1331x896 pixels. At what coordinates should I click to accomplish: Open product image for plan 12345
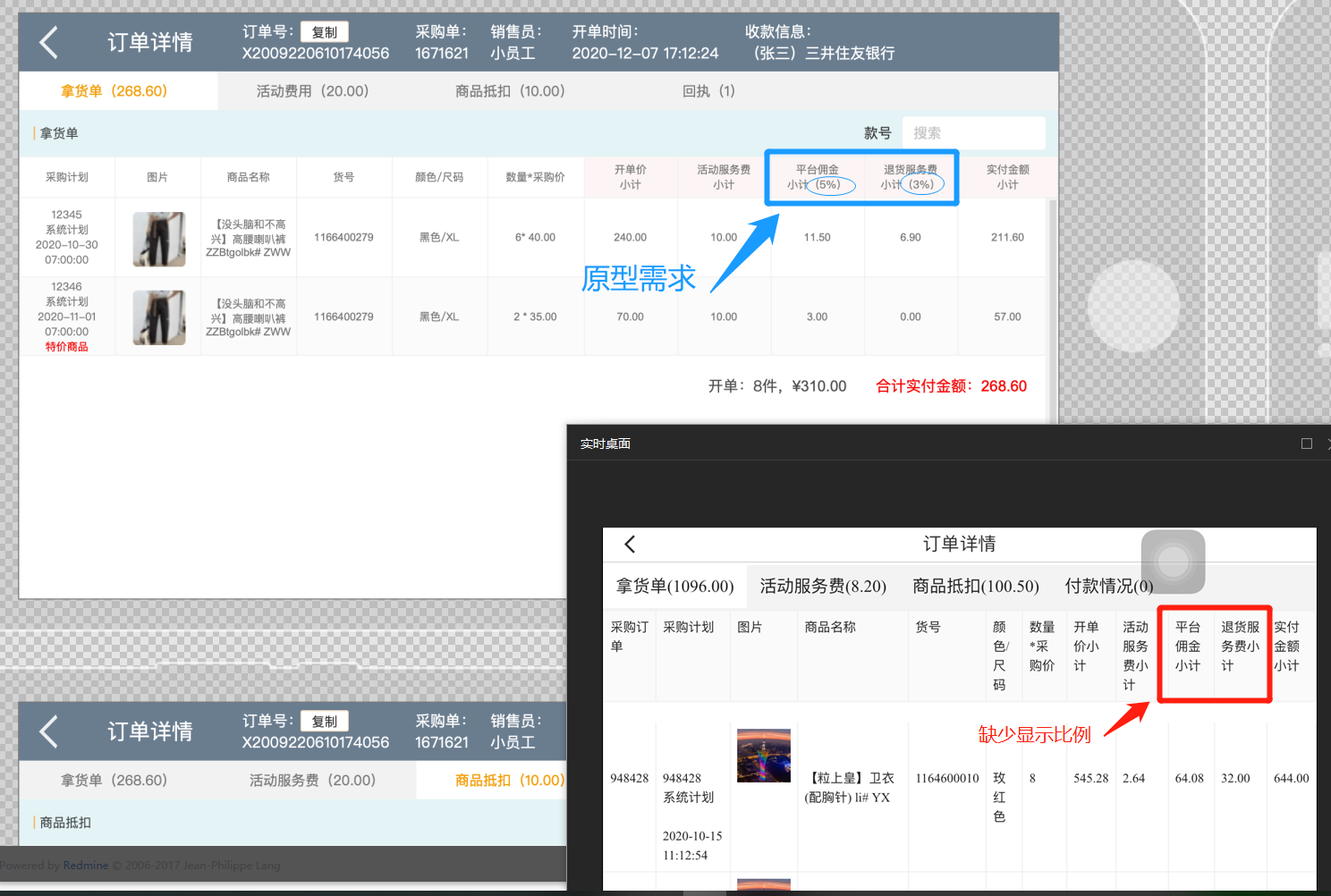click(x=159, y=239)
